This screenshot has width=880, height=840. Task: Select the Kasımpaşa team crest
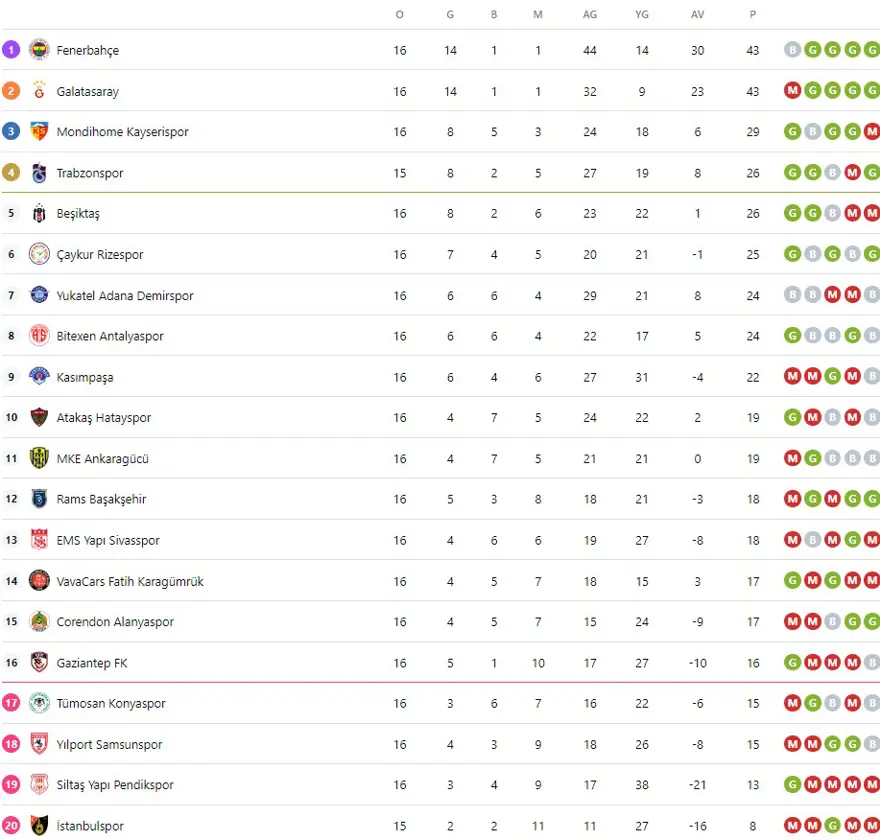(x=39, y=377)
